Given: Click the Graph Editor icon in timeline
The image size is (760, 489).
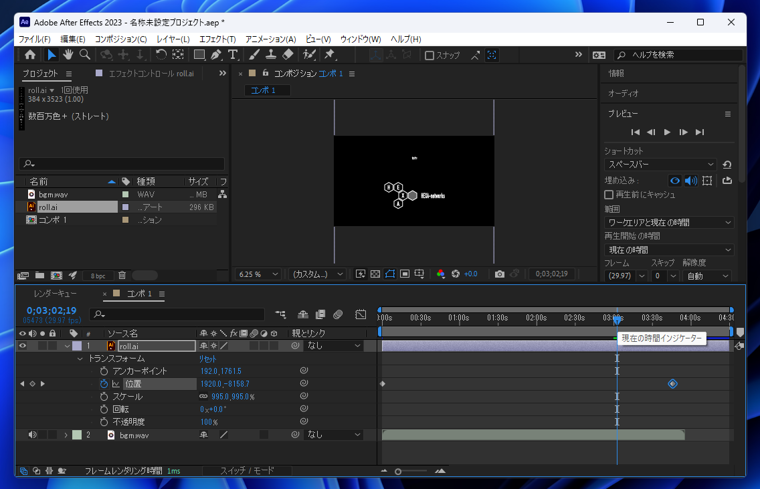Looking at the screenshot, I should (361, 315).
